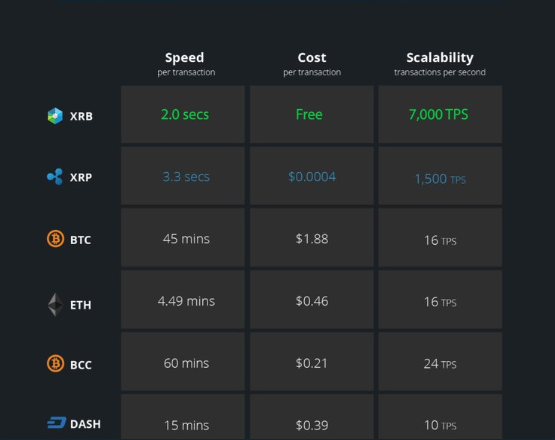This screenshot has height=440, width=555.
Task: Click the $0.39 DASH cost cell
Action: [x=312, y=417]
